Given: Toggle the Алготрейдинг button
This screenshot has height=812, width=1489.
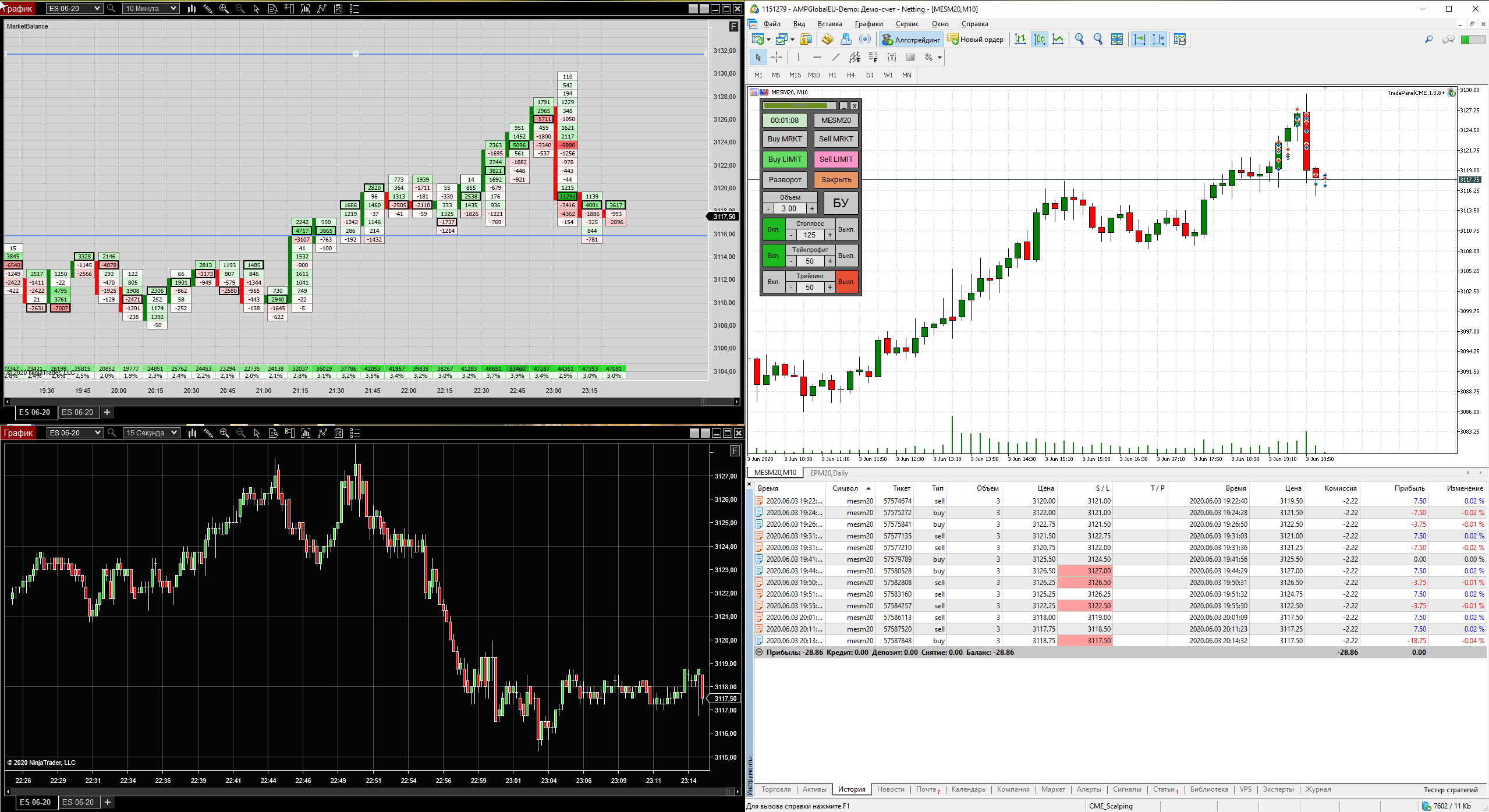Looking at the screenshot, I should (912, 40).
